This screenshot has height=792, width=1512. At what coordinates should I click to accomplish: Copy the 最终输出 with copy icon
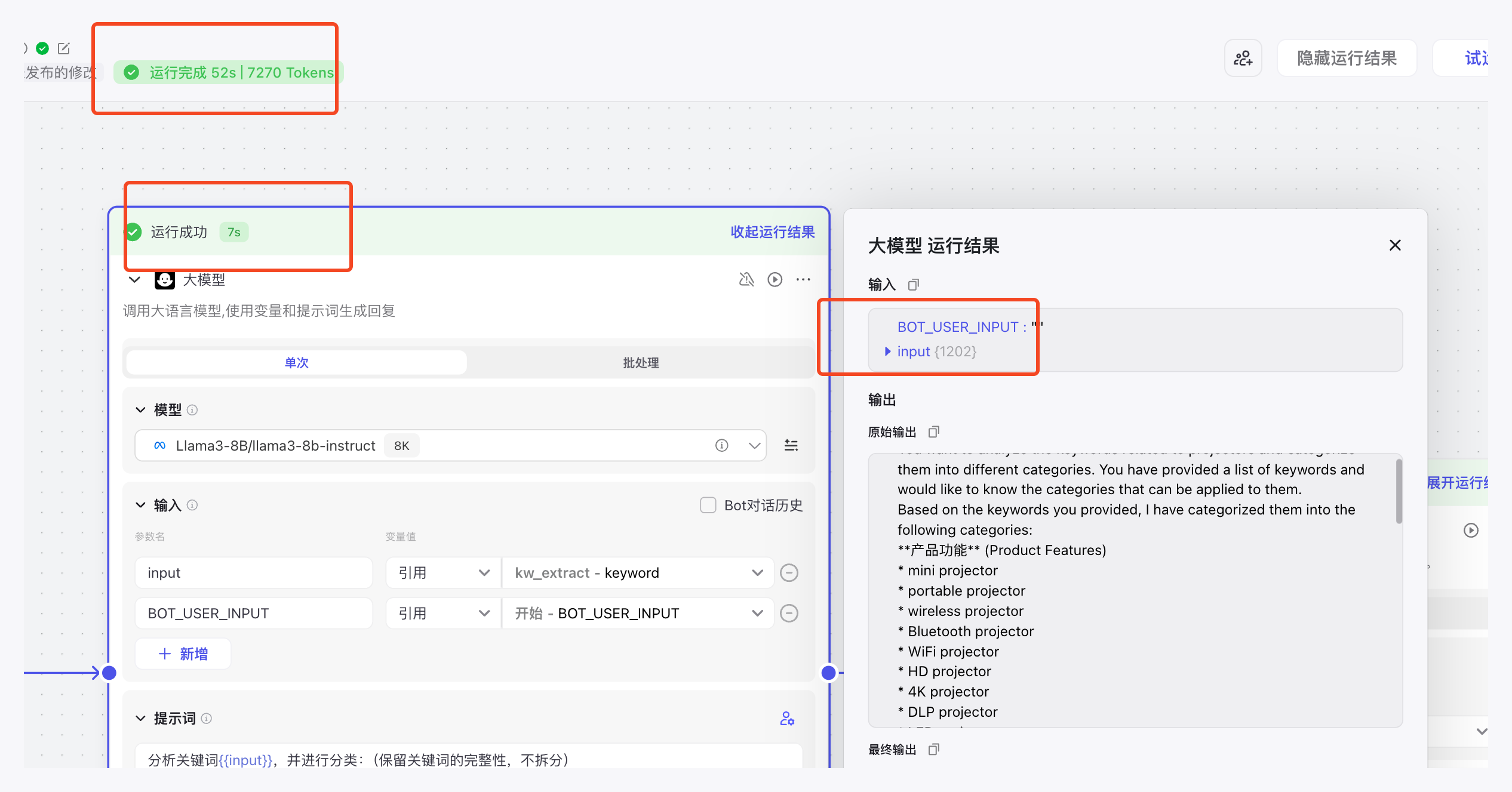click(x=934, y=750)
